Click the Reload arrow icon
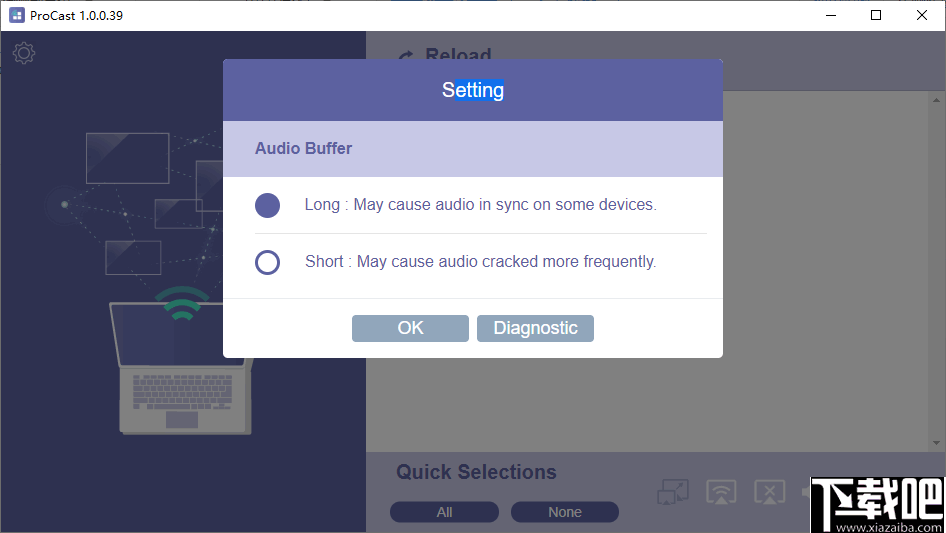Image resolution: width=946 pixels, height=533 pixels. (406, 56)
